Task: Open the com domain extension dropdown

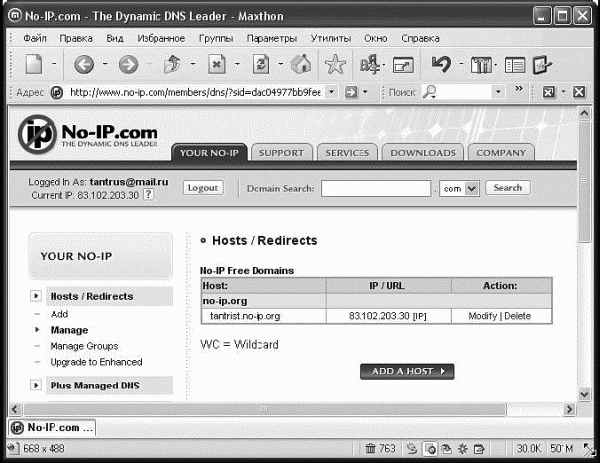Action: pyautogui.click(x=472, y=189)
